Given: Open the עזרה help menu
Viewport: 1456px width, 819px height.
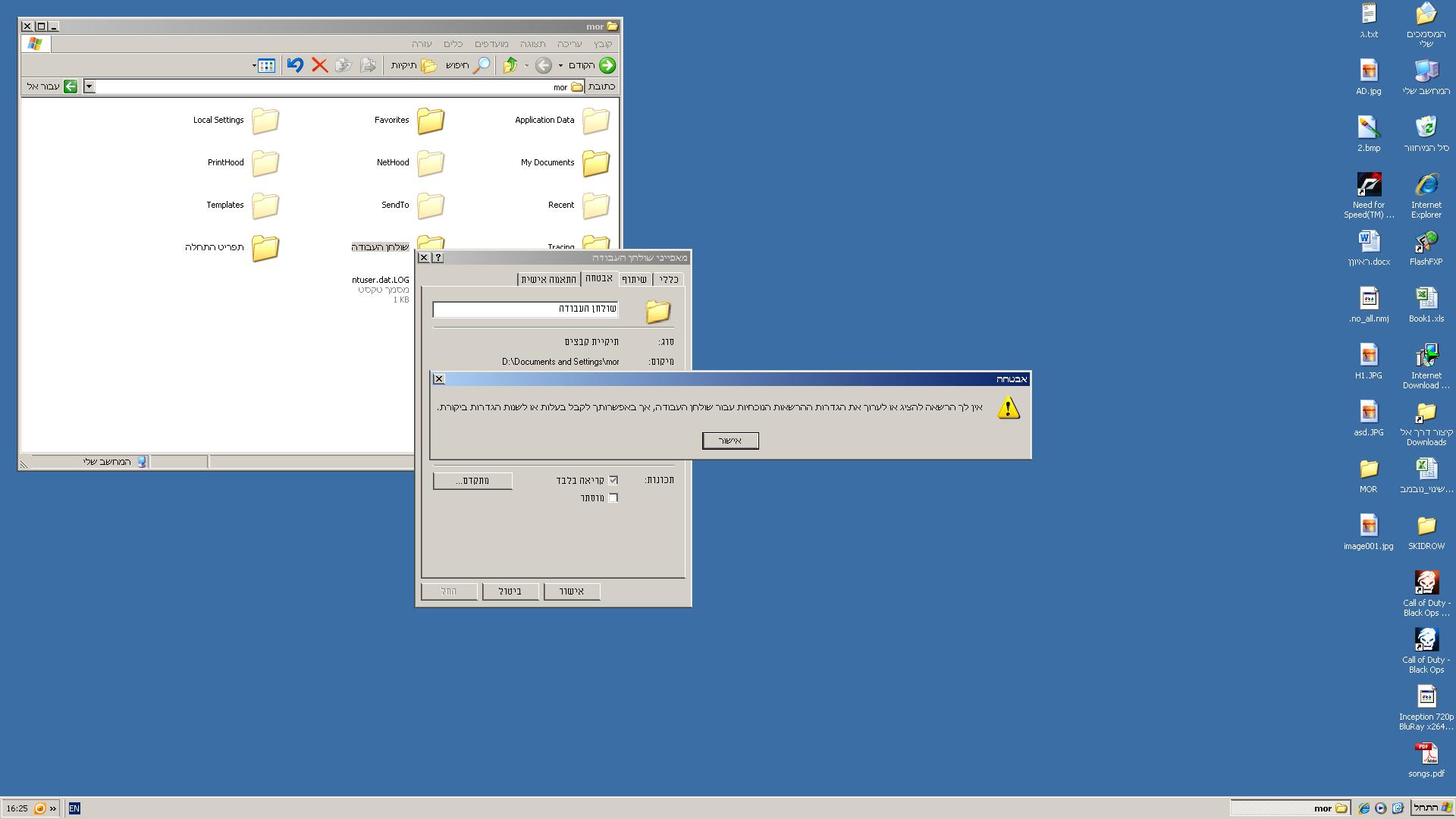Looking at the screenshot, I should (422, 44).
